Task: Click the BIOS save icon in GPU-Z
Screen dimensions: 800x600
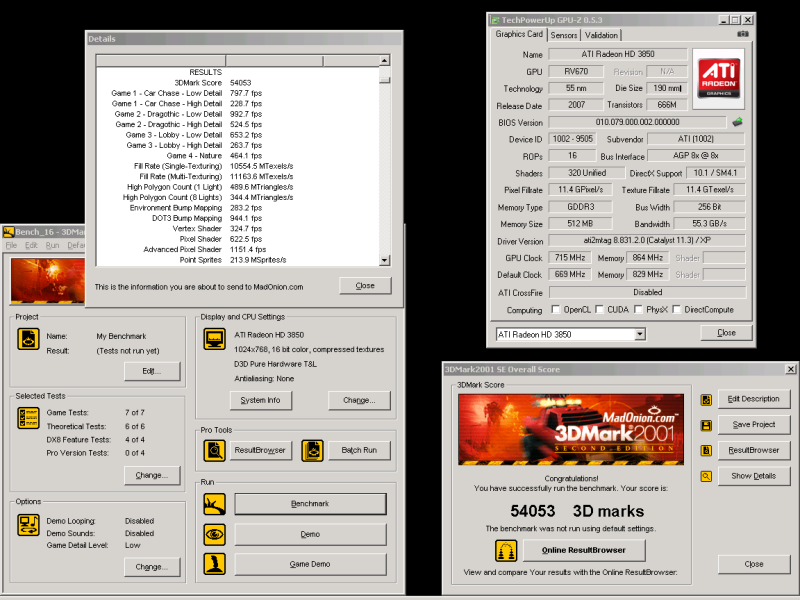Action: pos(737,122)
